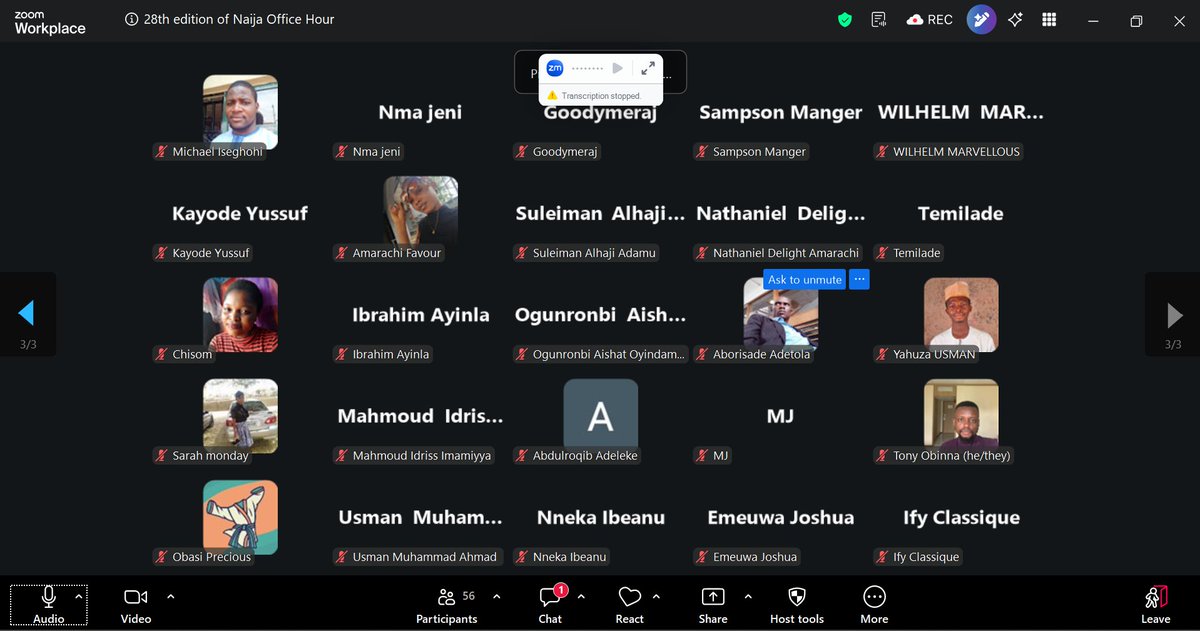Image resolution: width=1200 pixels, height=631 pixels.
Task: Select Chisom's profile picture tile
Action: coord(240,314)
